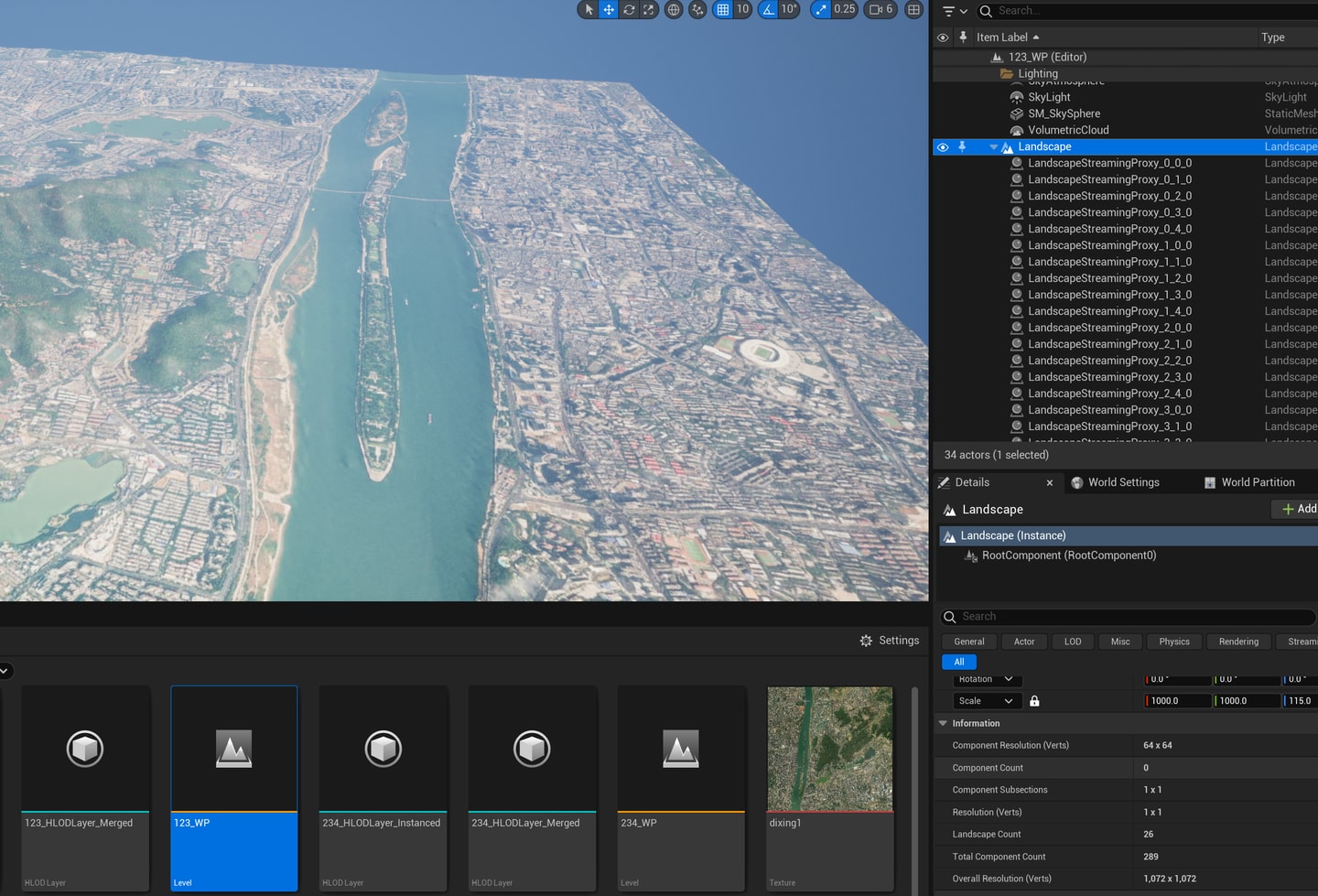Image resolution: width=1318 pixels, height=896 pixels.
Task: Click the Scale X value field 1000.0
Action: [x=1178, y=701]
